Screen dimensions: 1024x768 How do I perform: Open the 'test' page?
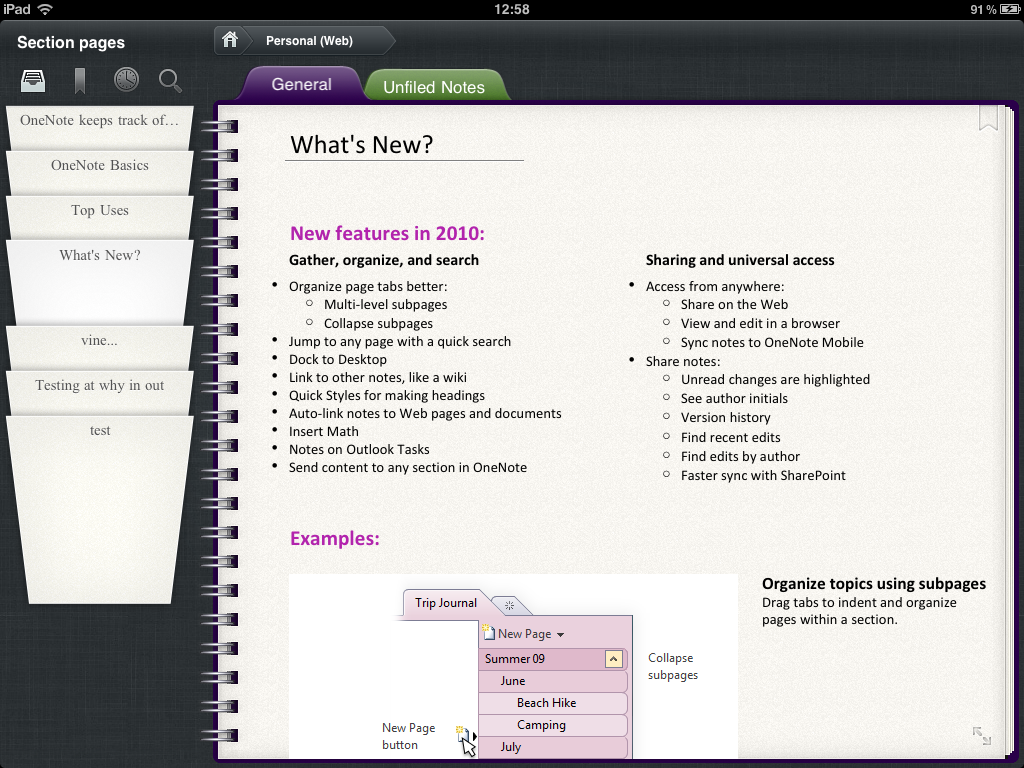[x=99, y=509]
